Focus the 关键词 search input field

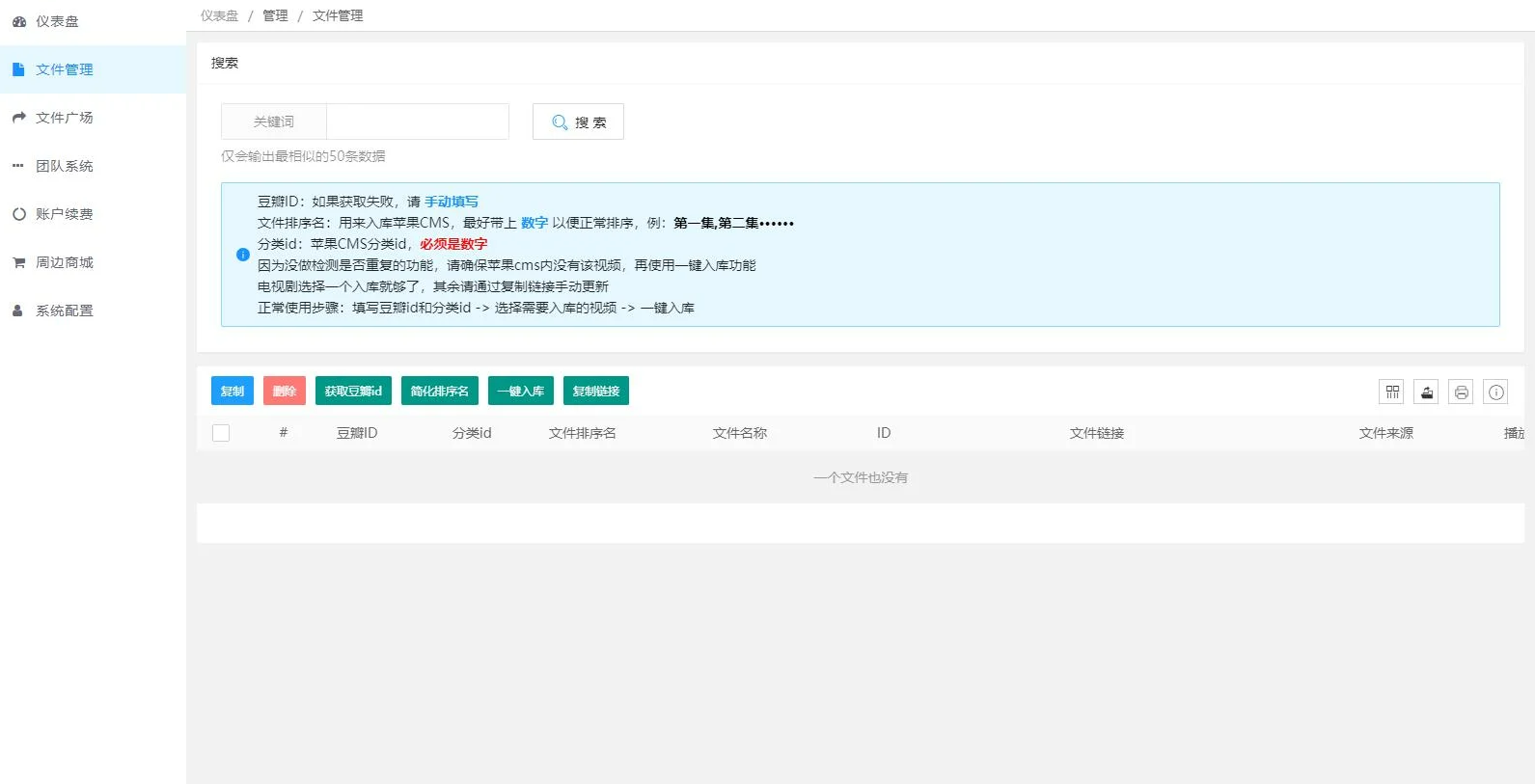418,122
